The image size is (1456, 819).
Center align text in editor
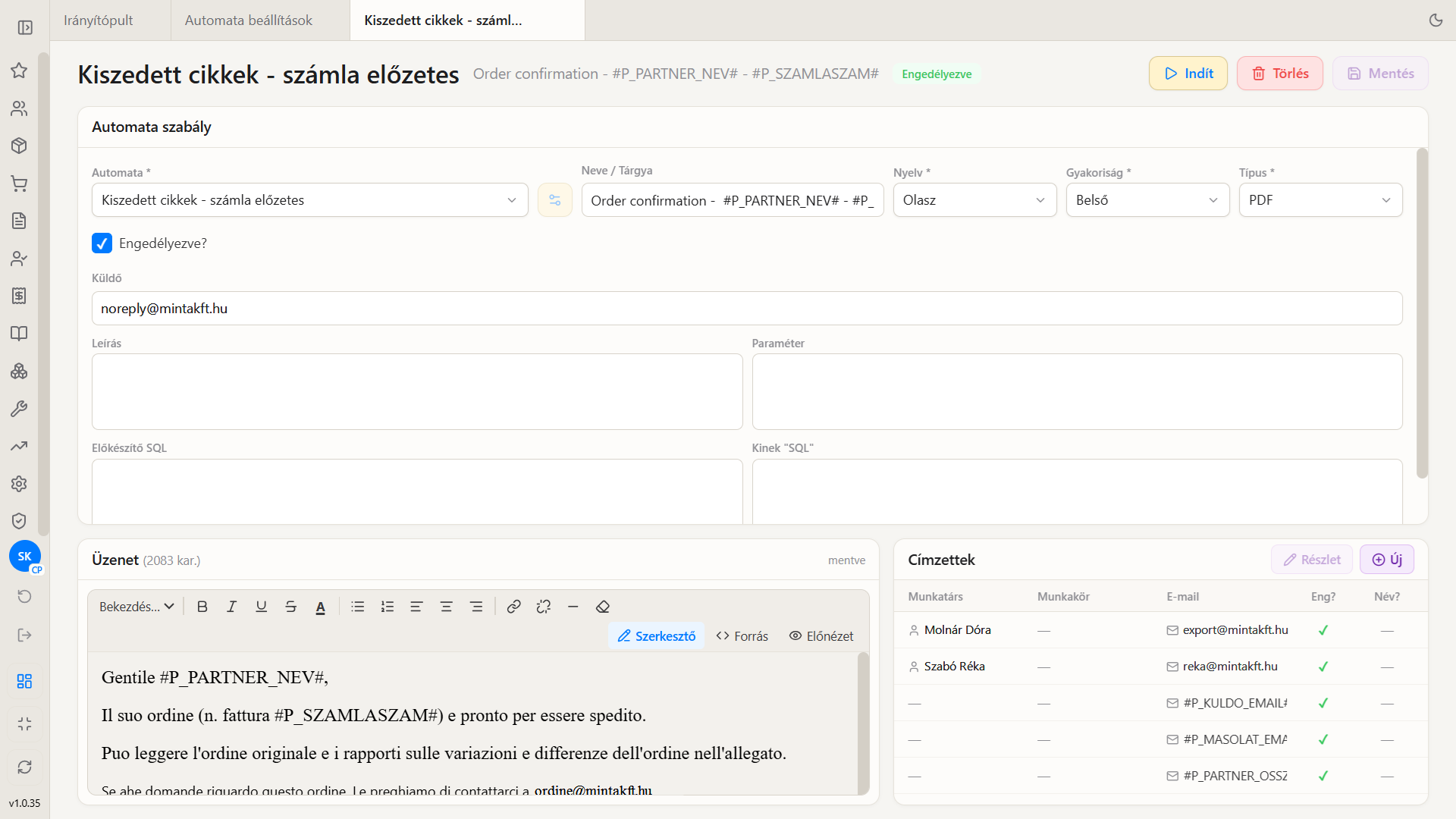click(446, 607)
